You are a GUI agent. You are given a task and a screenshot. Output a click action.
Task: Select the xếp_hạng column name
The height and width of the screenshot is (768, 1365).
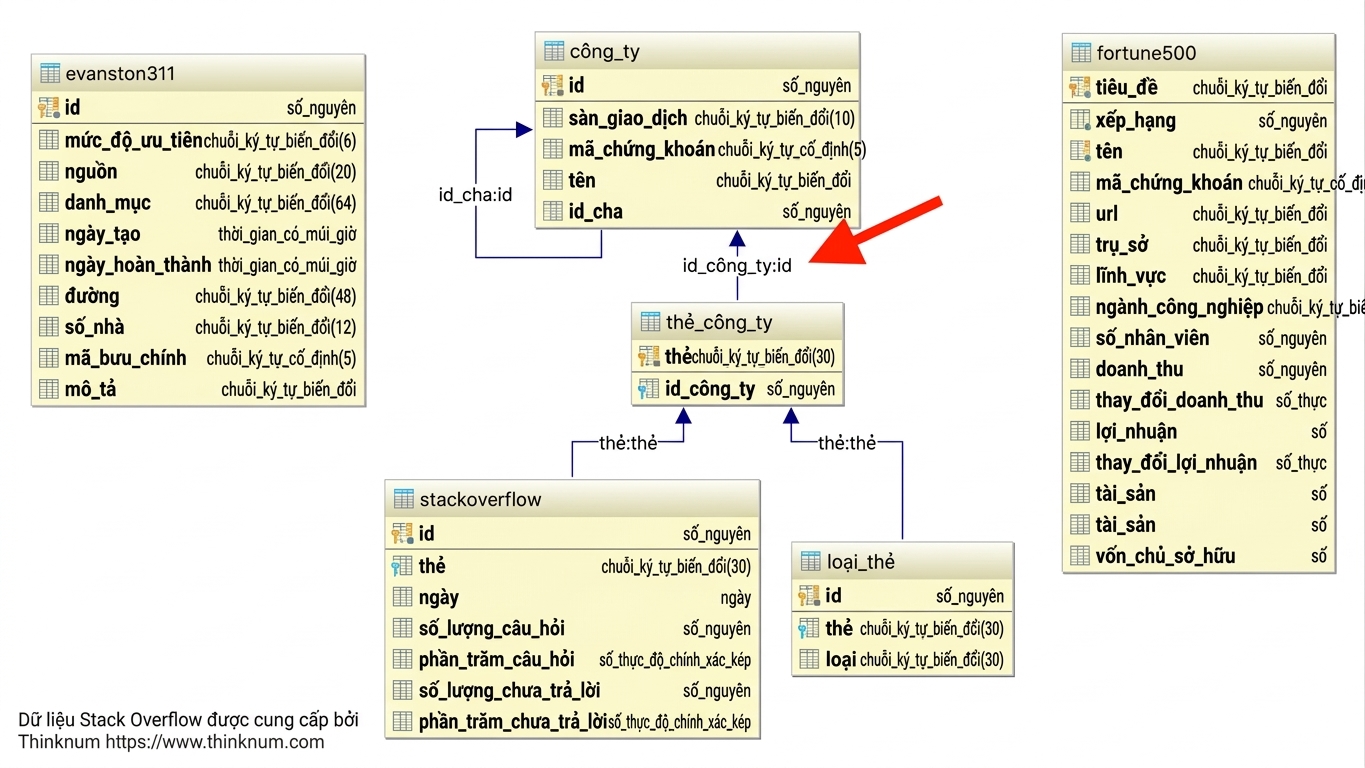(1136, 120)
